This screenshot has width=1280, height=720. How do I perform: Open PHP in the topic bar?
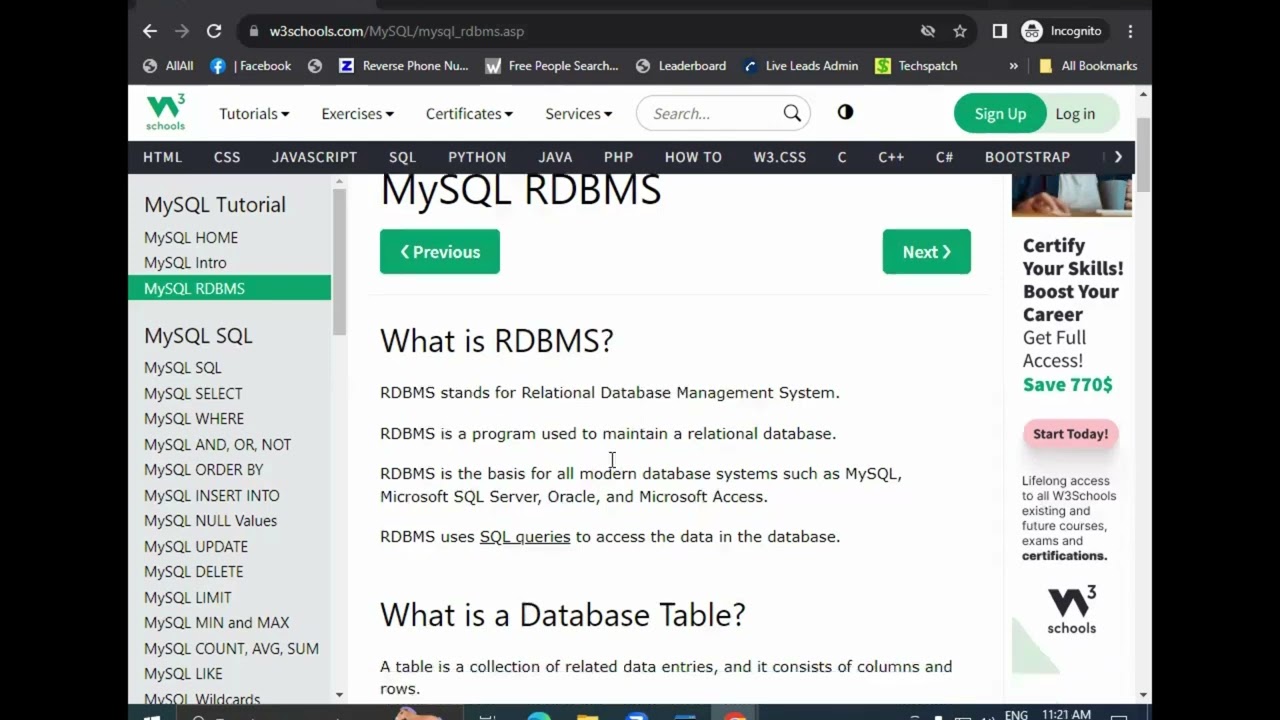coord(618,157)
